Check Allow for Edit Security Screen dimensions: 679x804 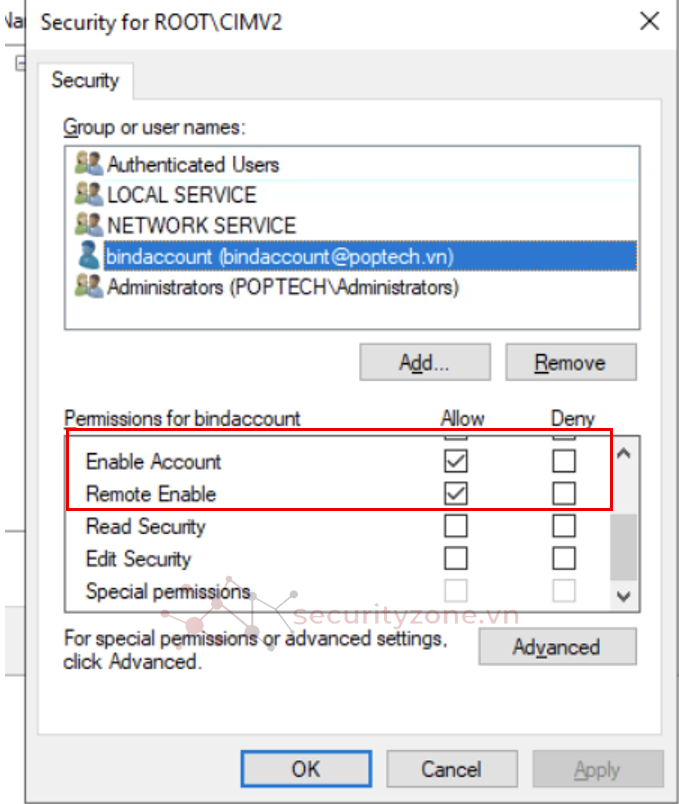tap(456, 557)
